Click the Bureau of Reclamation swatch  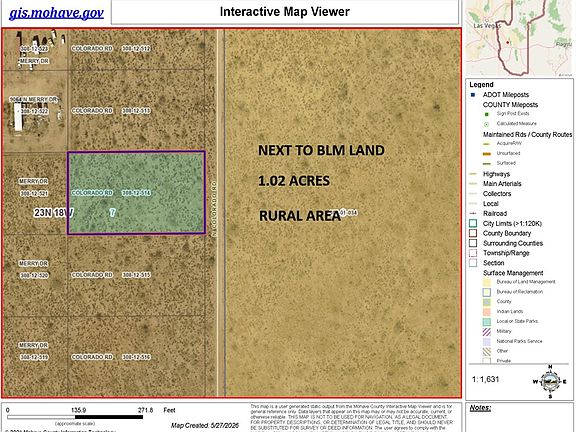pyautogui.click(x=487, y=292)
